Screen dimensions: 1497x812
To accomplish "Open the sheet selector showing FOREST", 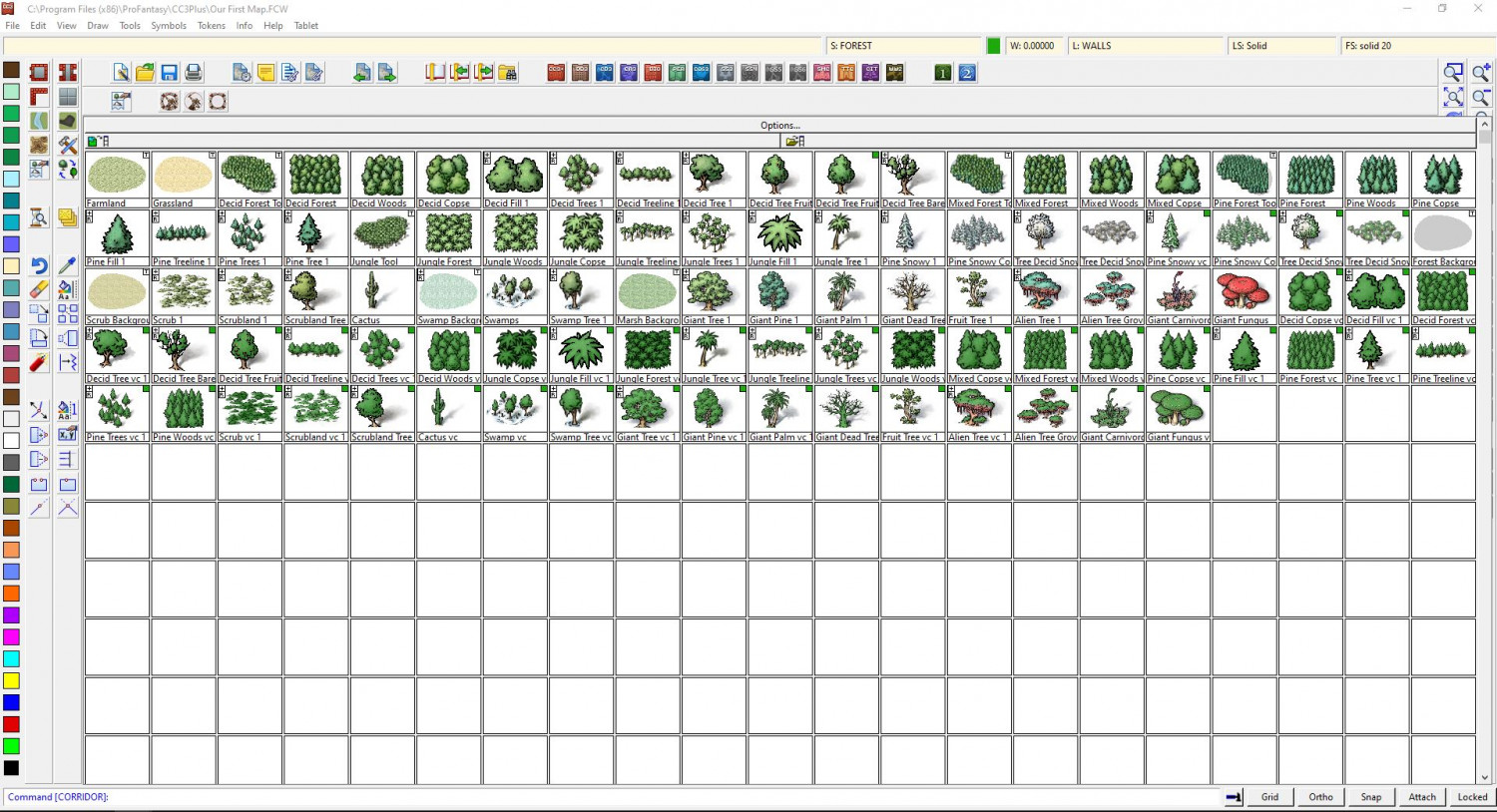I will 903,46.
